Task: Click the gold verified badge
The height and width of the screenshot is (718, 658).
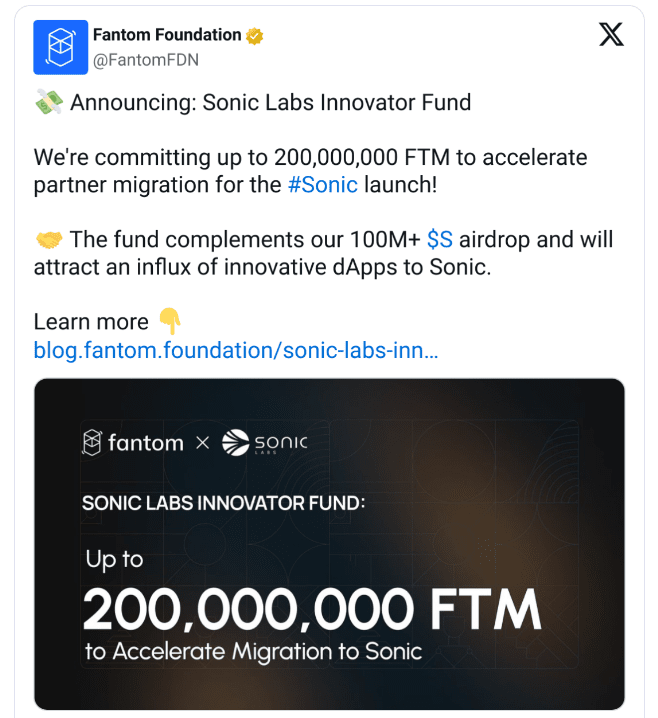Action: pos(255,36)
